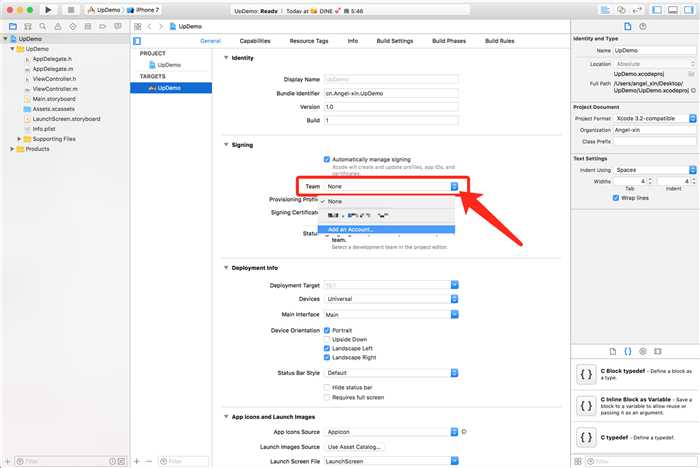Open the Symbol navigator
The height and width of the screenshot is (468, 700).
[x=28, y=27]
